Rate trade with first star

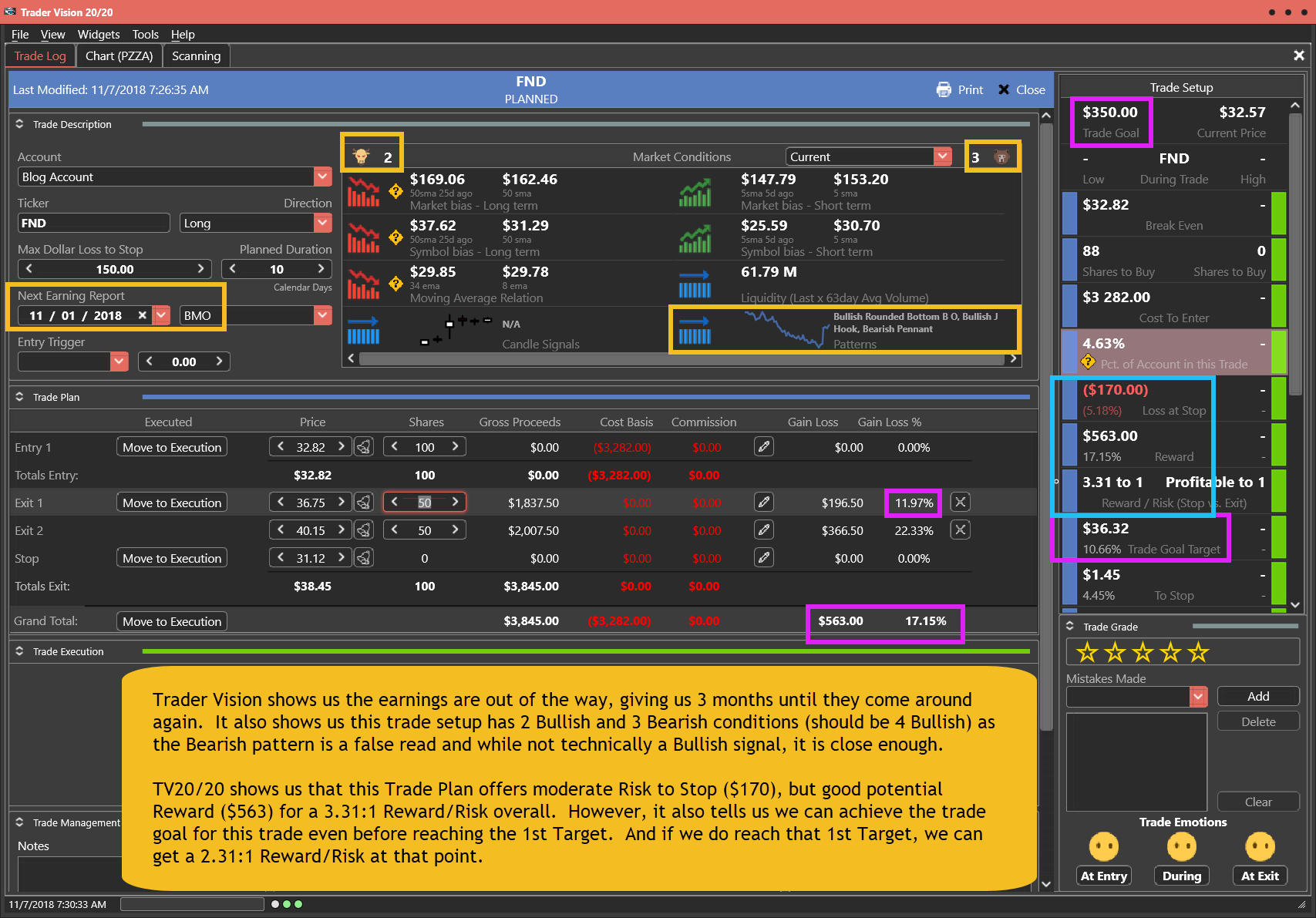(1087, 653)
